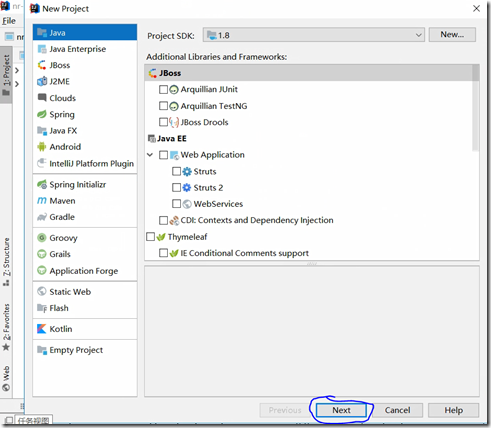Check the Struts 2 framework box
Screen dimensions: 491x428
point(176,187)
